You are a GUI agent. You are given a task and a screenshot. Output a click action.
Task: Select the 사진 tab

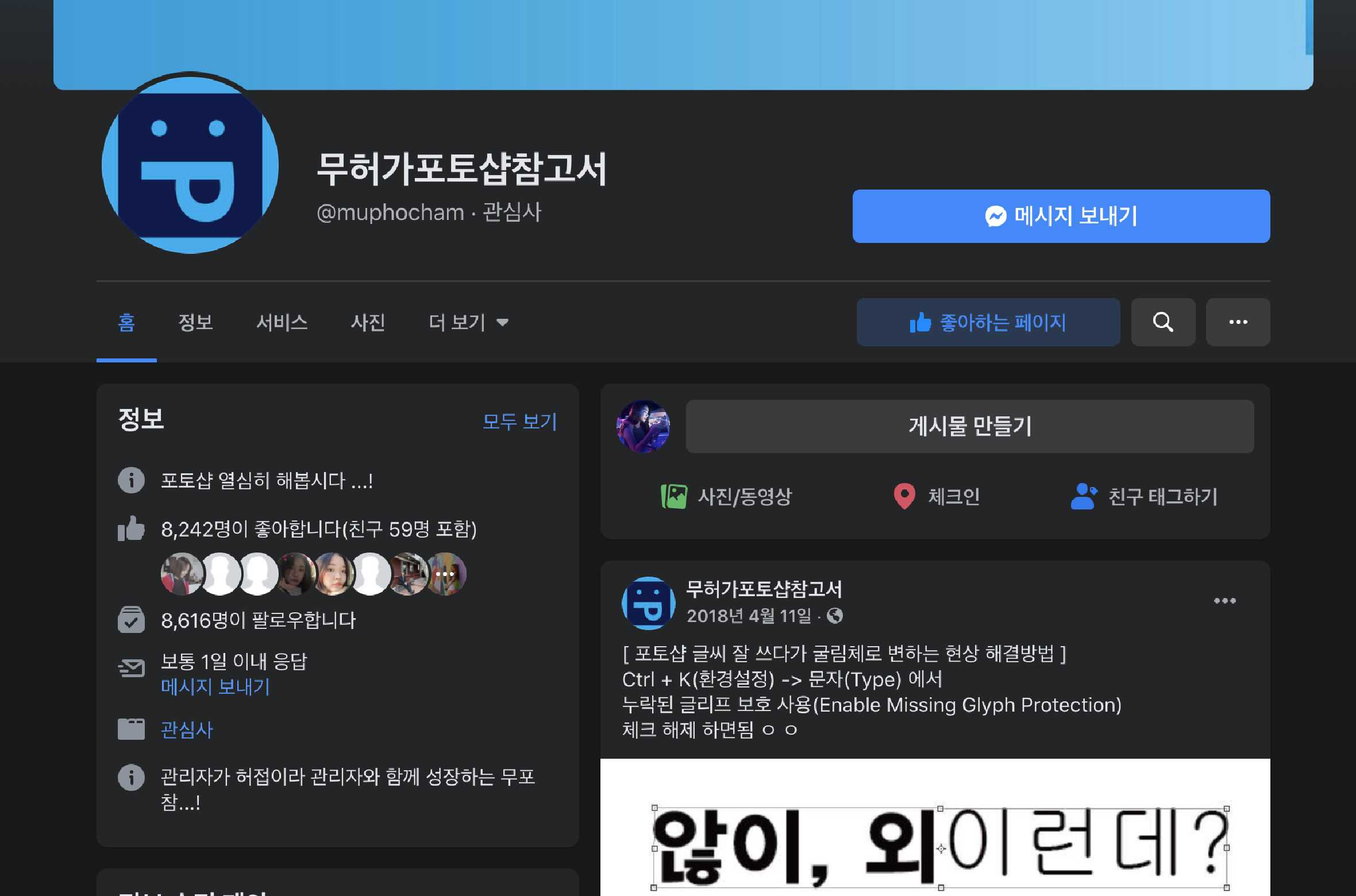click(x=368, y=322)
